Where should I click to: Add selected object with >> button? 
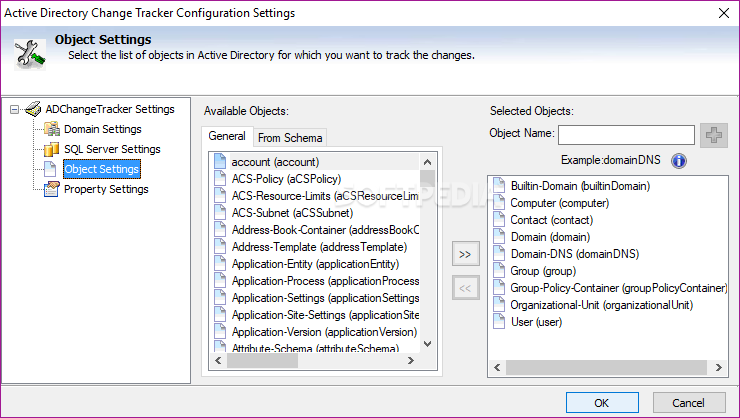coord(465,254)
